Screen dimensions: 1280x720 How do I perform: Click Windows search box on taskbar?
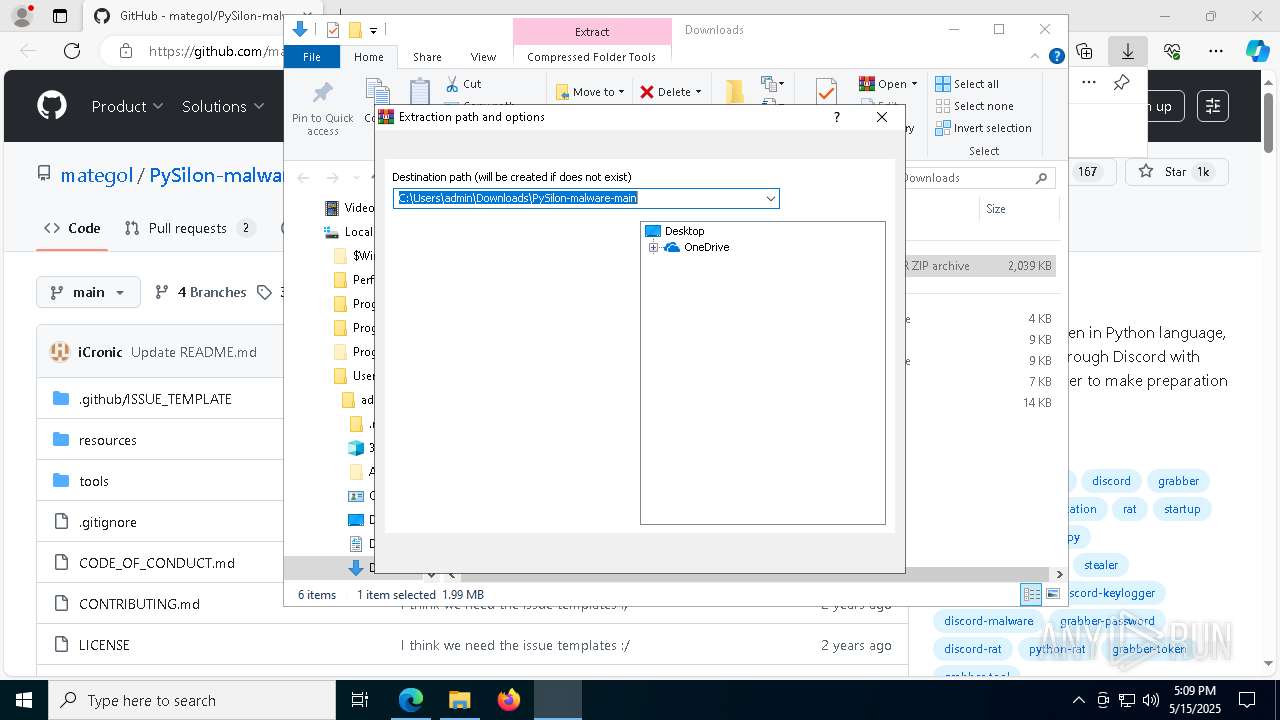point(192,700)
